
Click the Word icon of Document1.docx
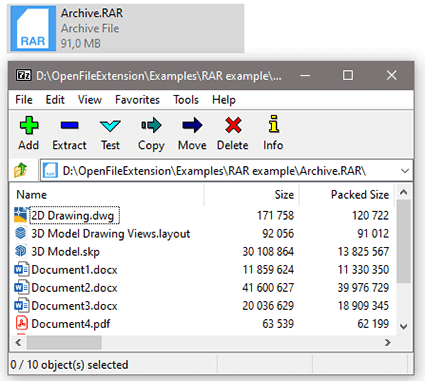[21, 269]
